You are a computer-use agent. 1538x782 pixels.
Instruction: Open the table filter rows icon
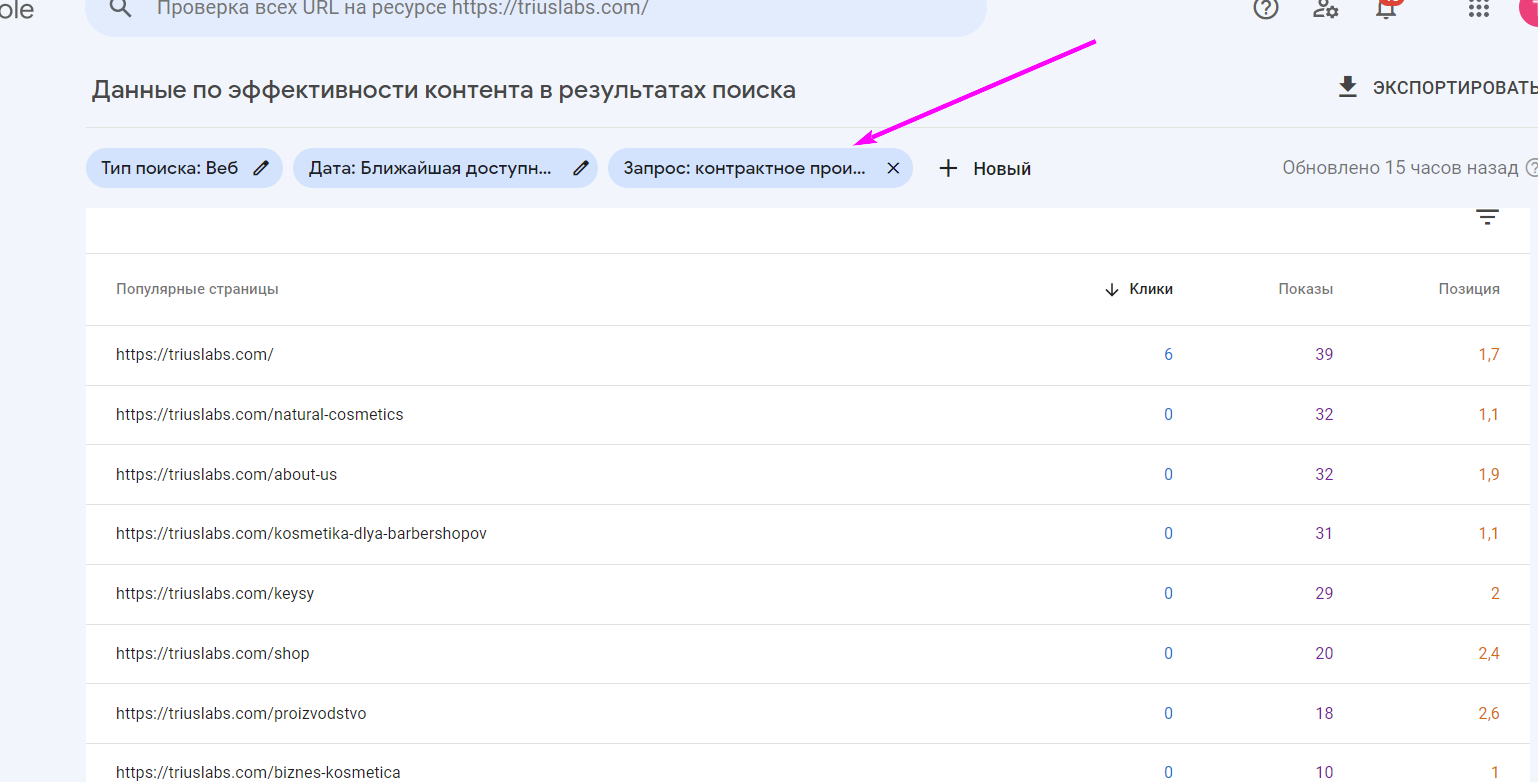[x=1487, y=217]
